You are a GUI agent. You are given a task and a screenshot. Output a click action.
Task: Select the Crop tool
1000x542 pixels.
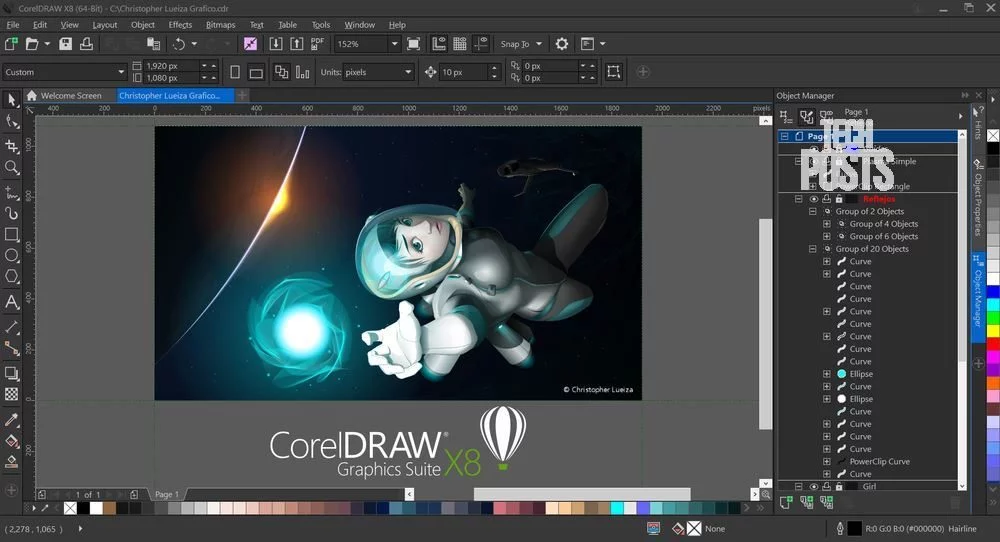(11, 146)
